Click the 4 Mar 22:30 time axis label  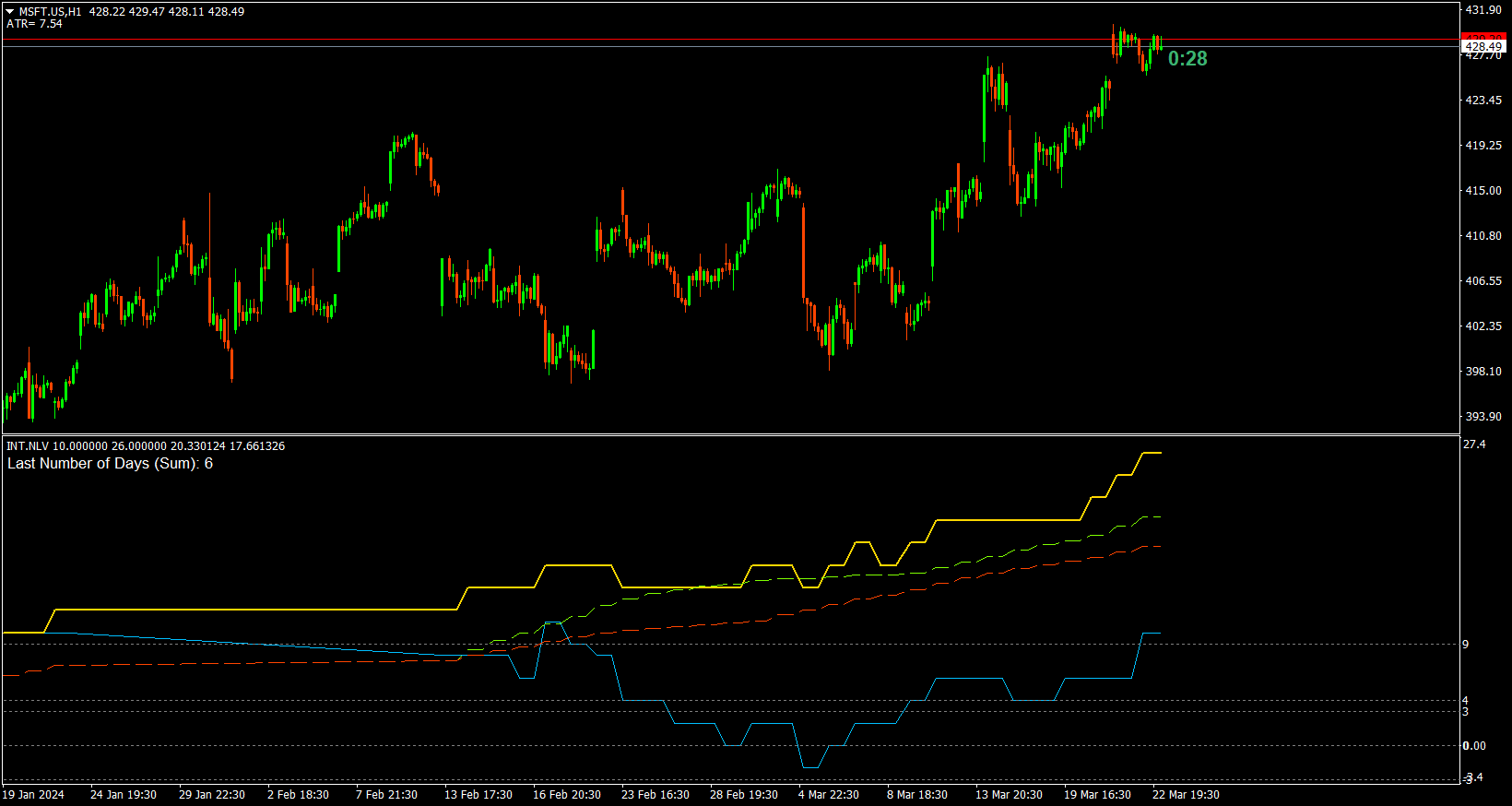(x=829, y=795)
